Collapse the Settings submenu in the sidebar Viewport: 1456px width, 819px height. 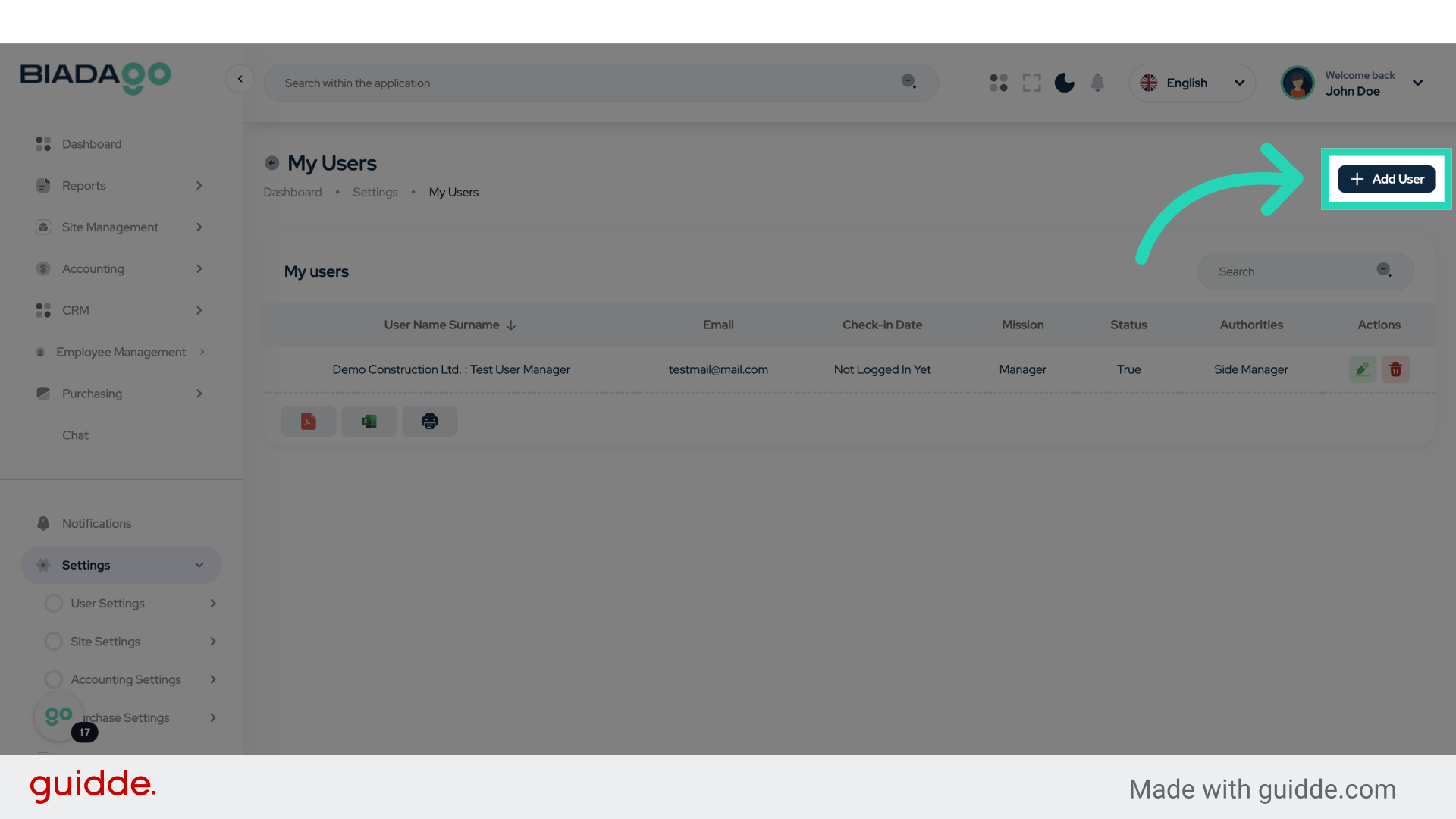(121, 565)
